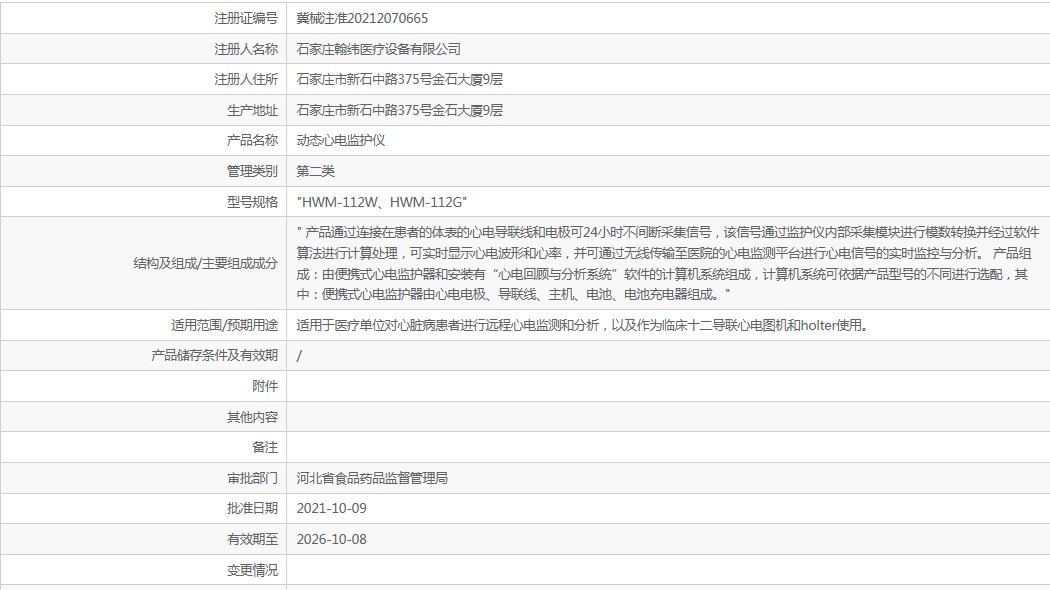Click the label 产品名称
Viewport: 1050px width, 590px height.
pos(252,141)
